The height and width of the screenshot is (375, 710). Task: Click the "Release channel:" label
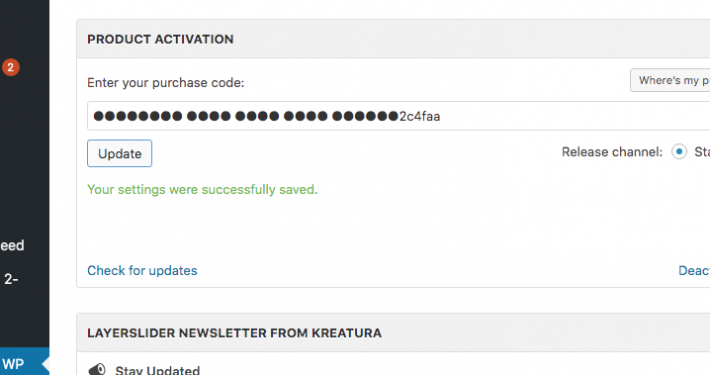point(612,152)
